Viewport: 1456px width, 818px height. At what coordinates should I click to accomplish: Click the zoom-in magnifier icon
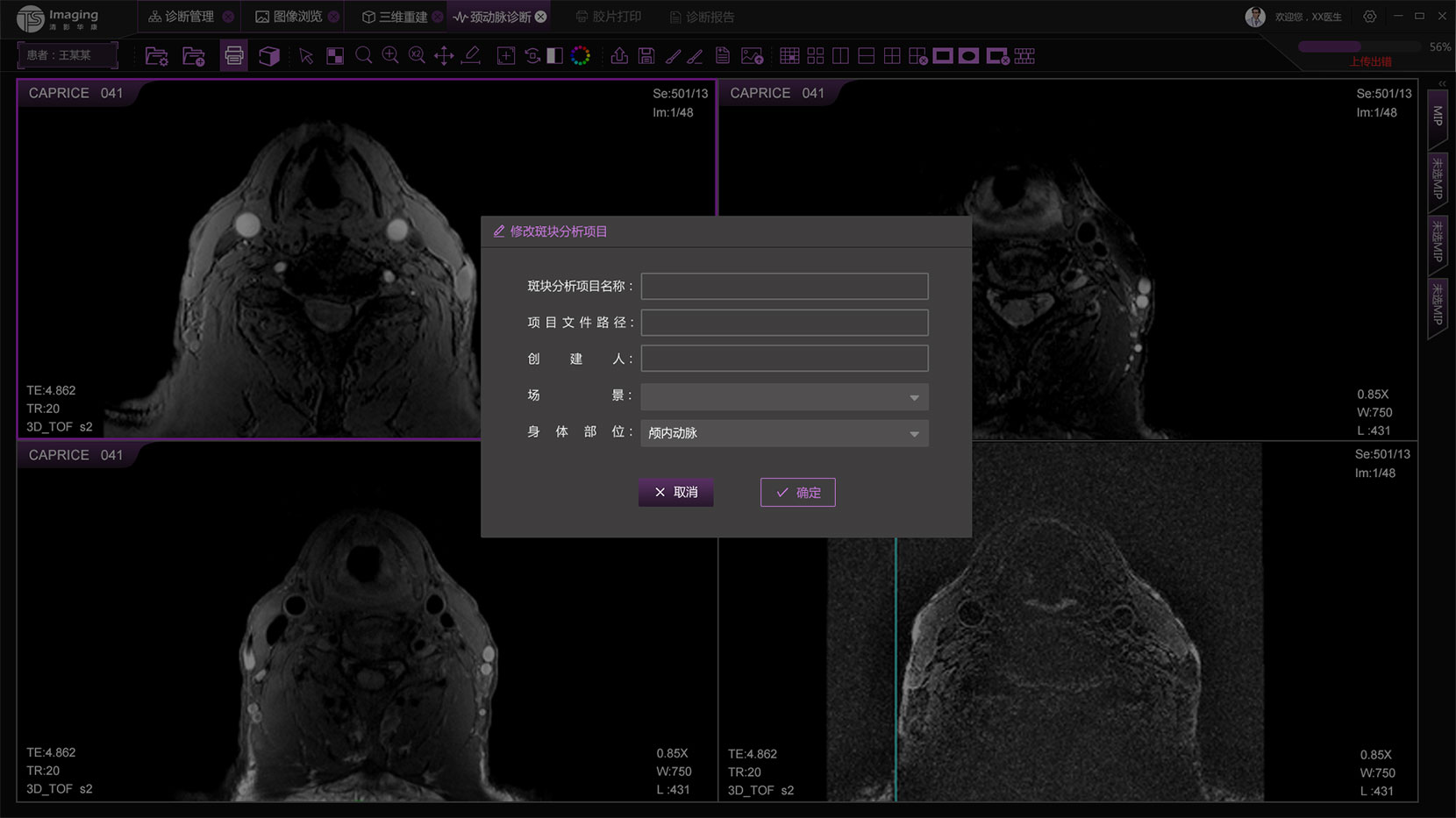pos(390,56)
